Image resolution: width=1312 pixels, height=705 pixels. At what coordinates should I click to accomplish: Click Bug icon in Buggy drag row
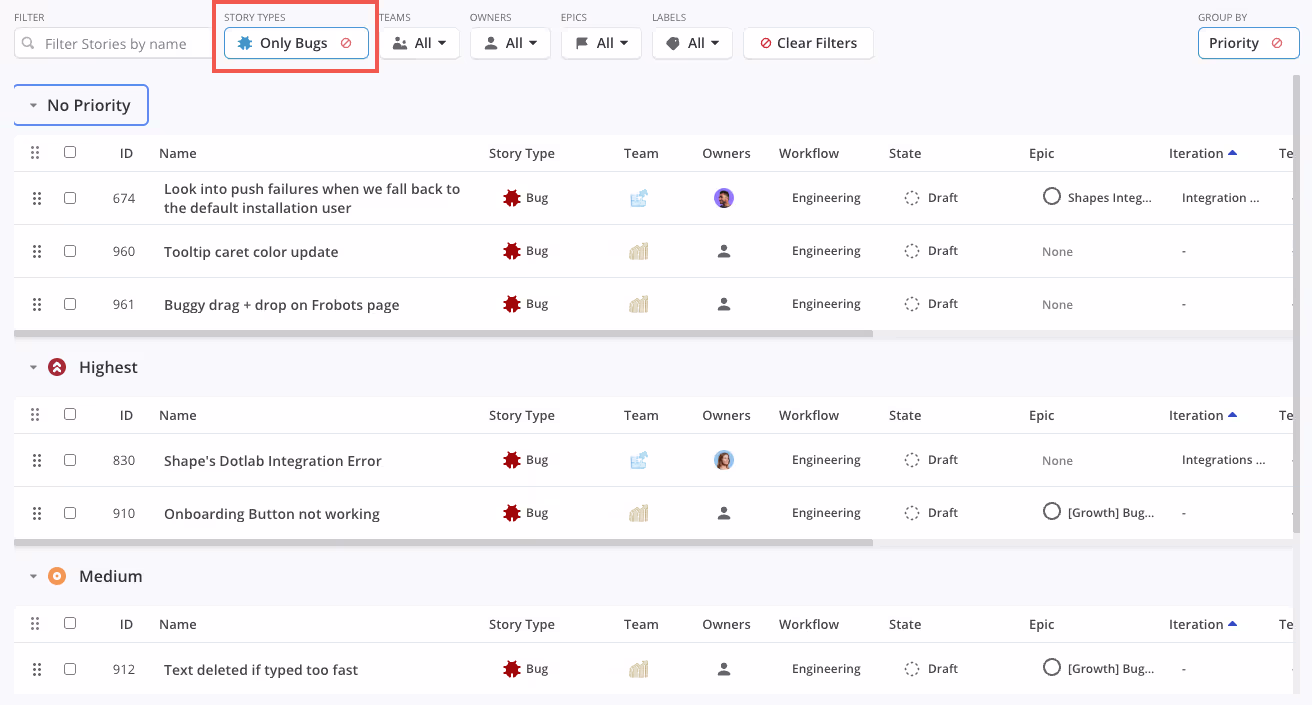click(512, 304)
